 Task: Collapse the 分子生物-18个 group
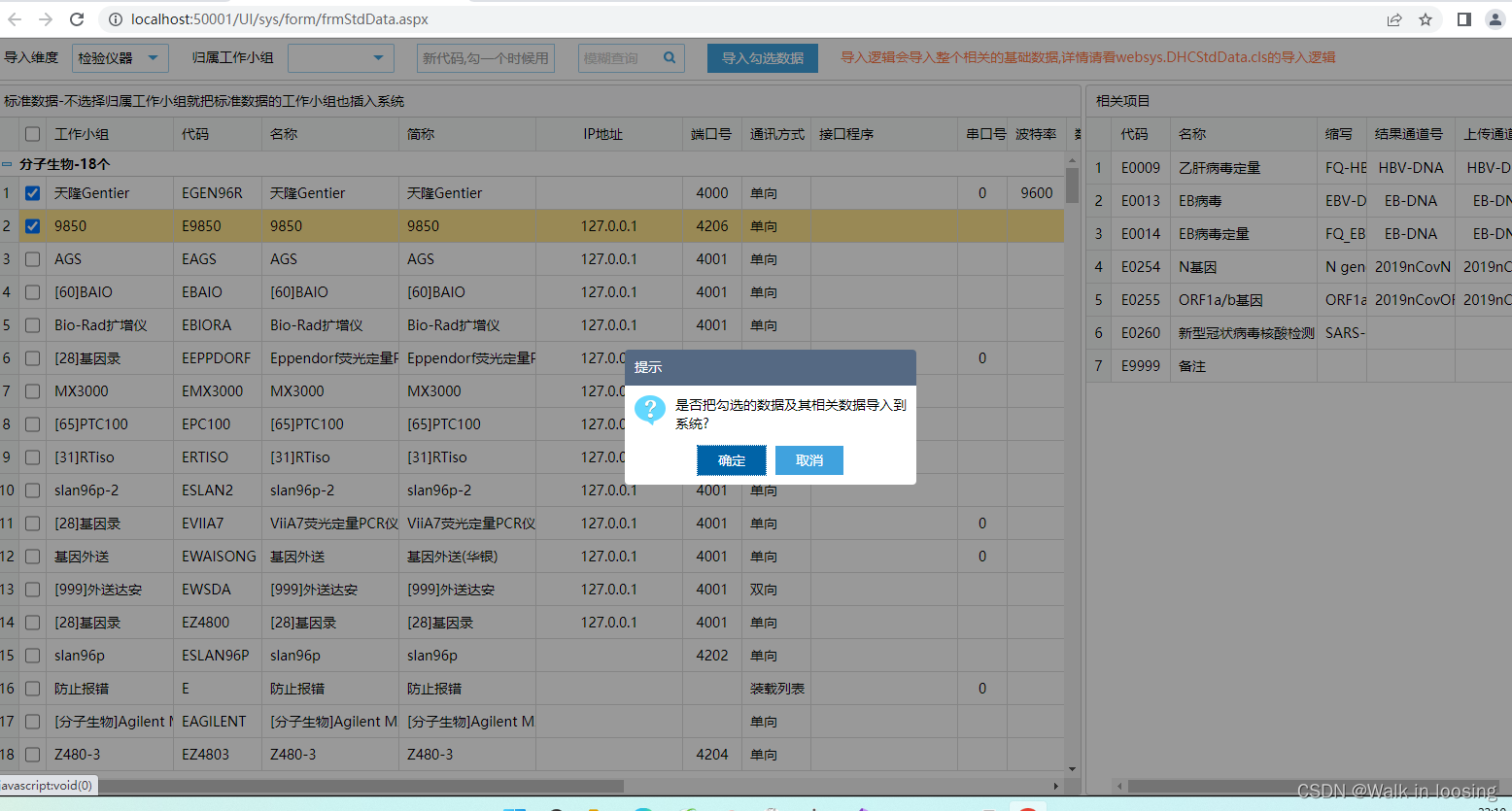7,164
